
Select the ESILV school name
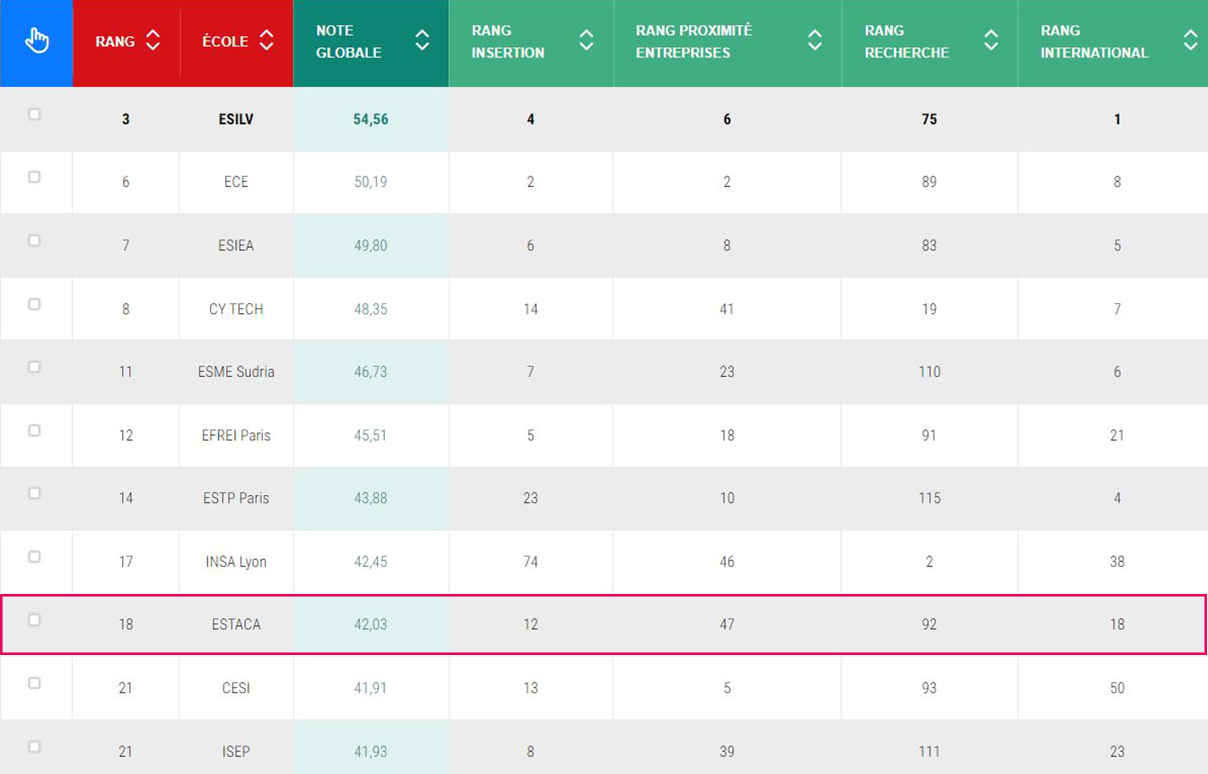236,119
